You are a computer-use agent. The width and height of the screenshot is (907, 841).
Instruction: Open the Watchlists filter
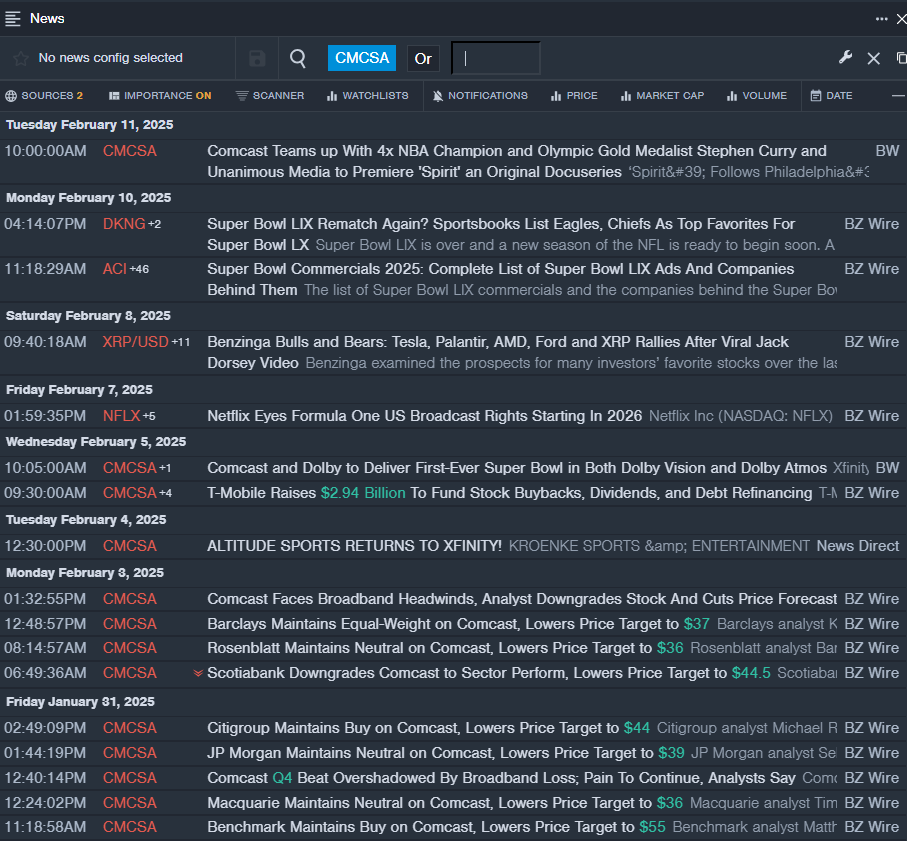368,96
